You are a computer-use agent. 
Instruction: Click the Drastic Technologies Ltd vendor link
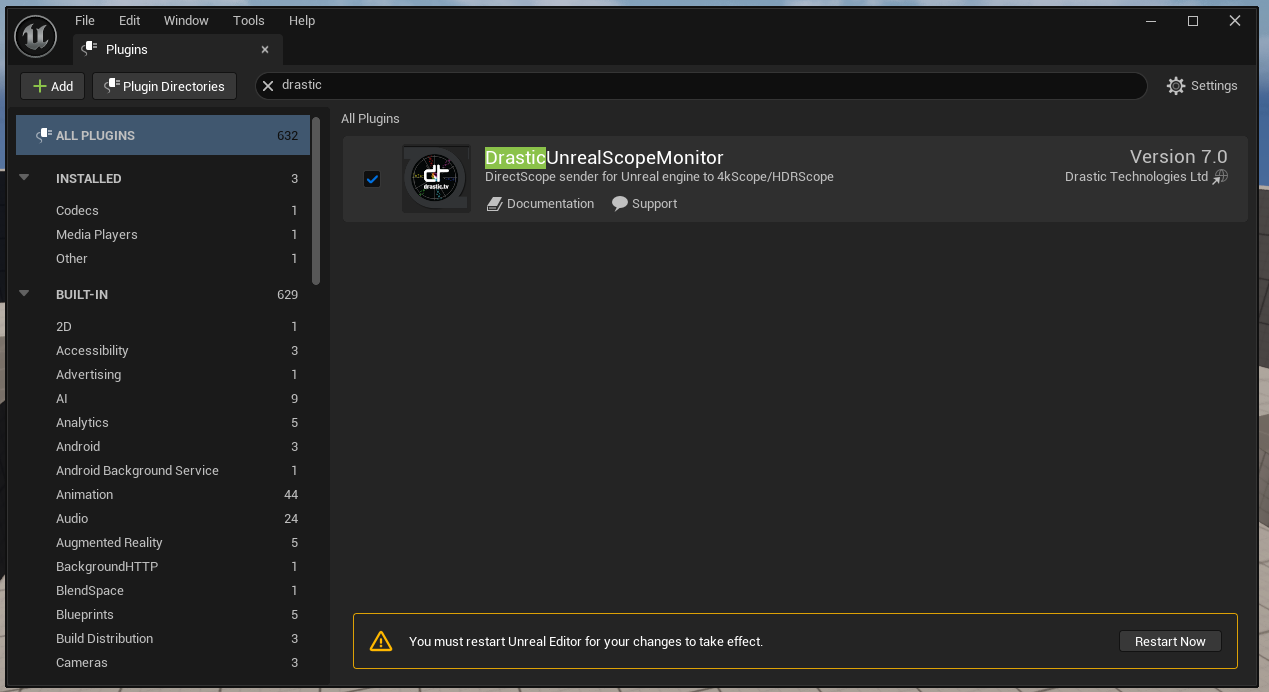[x=1145, y=177]
